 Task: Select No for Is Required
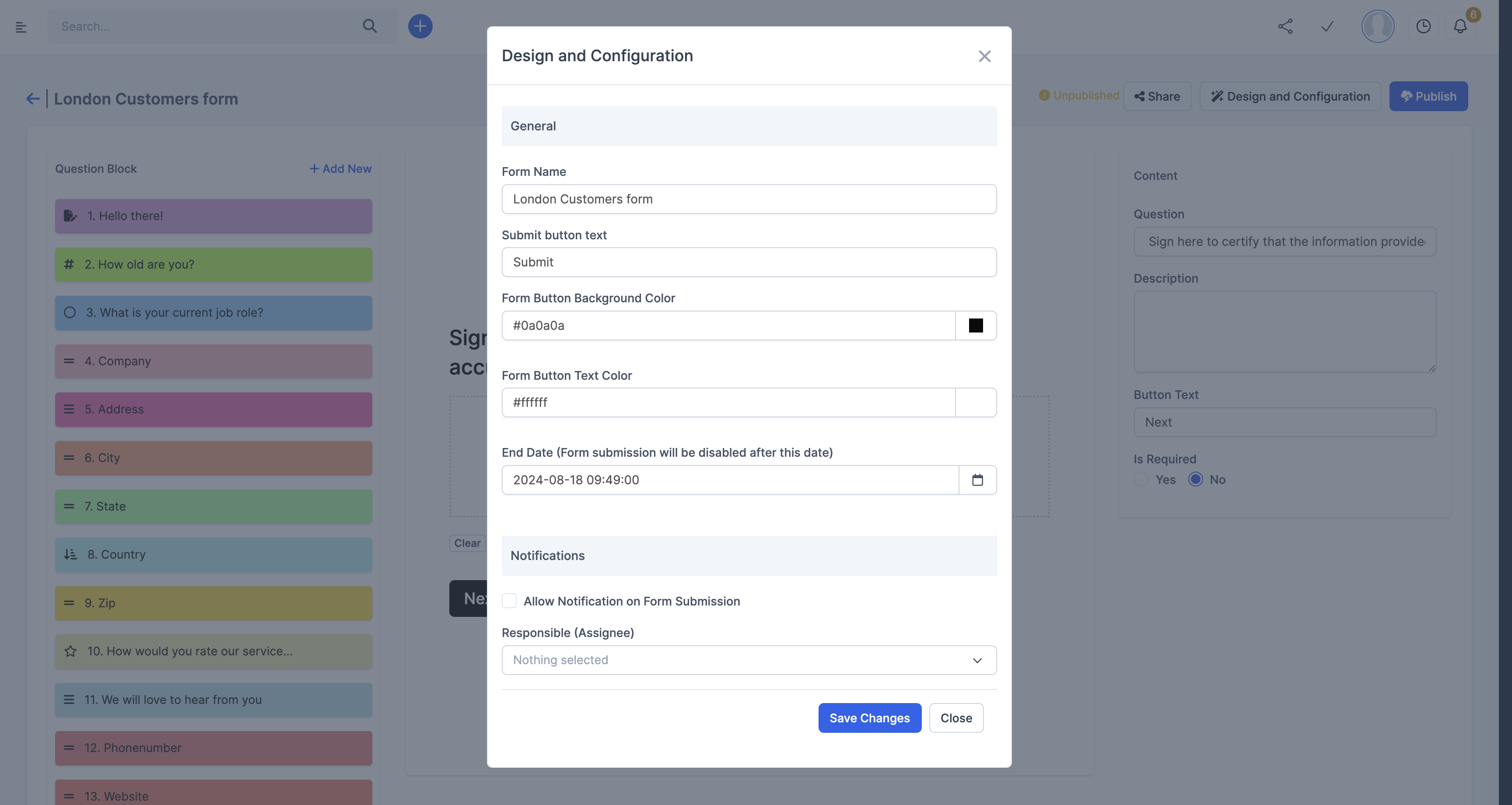coord(1196,479)
